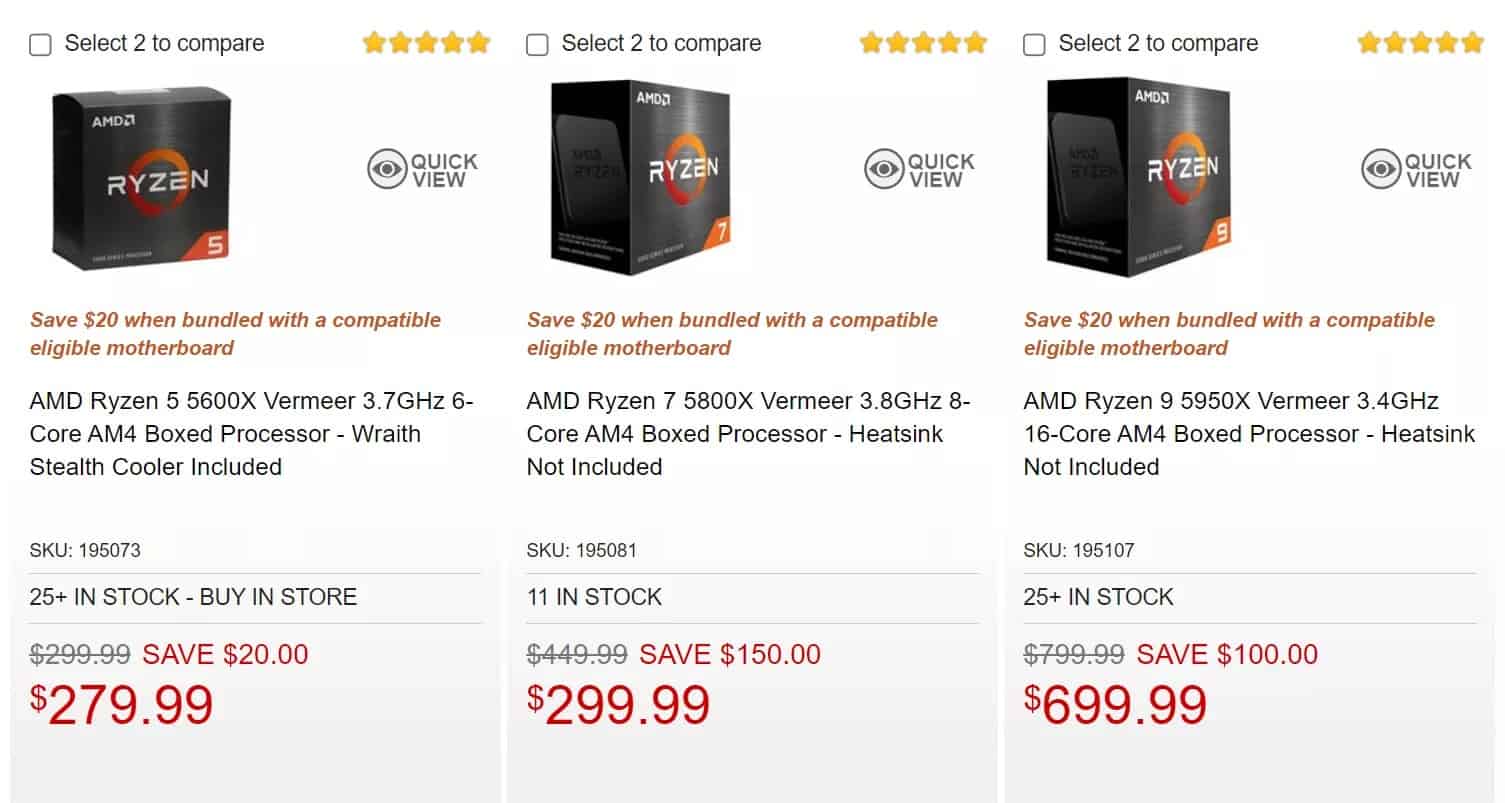1505x803 pixels.
Task: Click the Ryzen 5 product box image
Action: (142, 178)
